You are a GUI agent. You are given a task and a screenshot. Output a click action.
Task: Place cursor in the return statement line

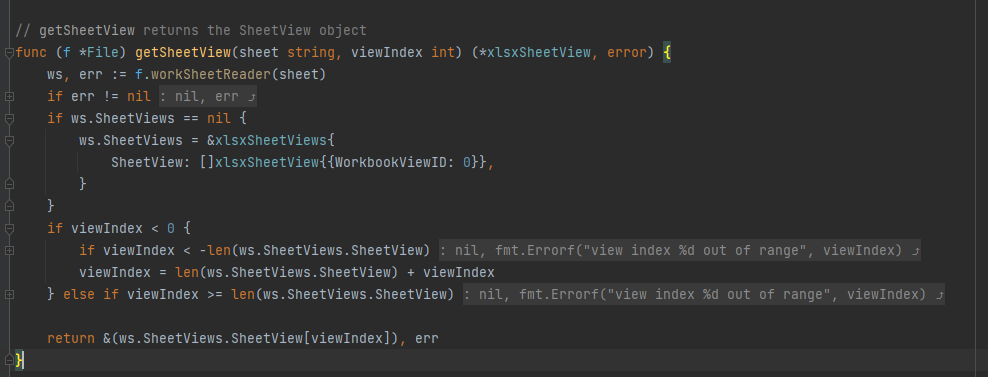pos(243,338)
